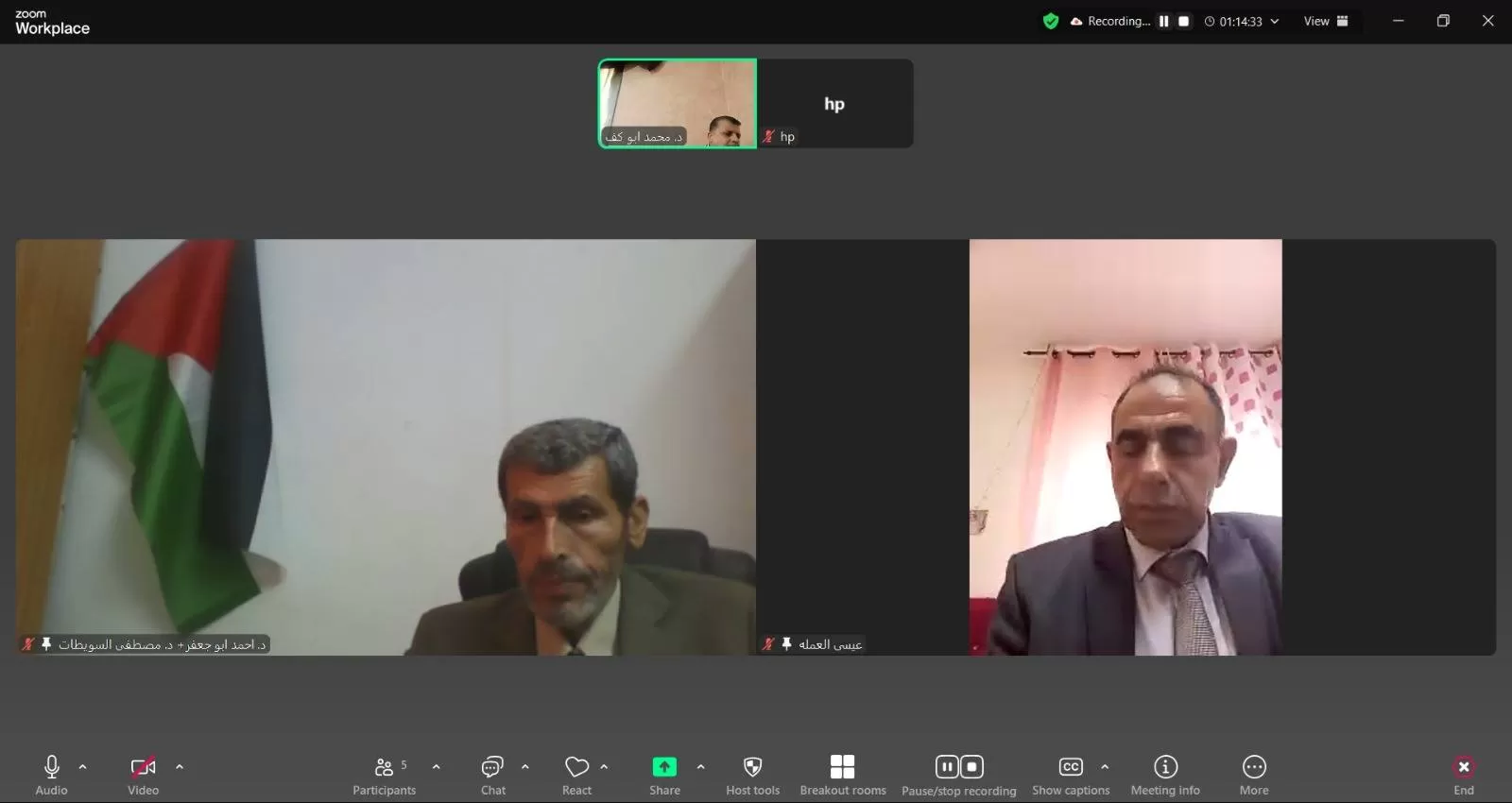Open Meeting info

(1165, 775)
